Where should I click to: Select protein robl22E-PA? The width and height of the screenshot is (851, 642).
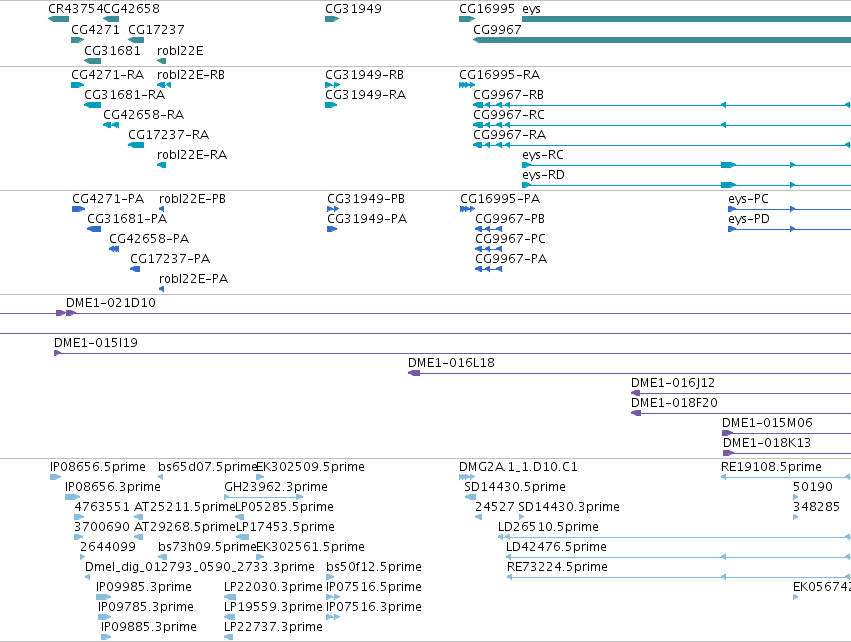193,279
